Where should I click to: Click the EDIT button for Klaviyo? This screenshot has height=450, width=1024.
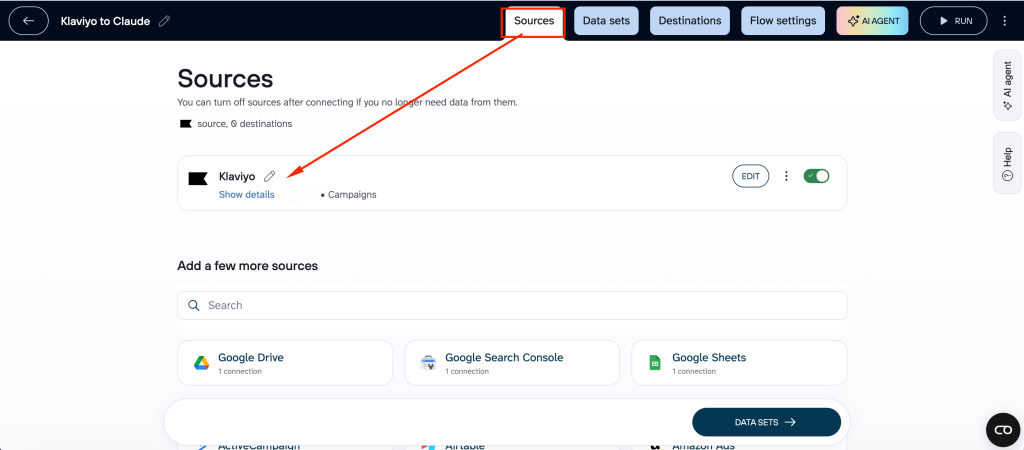[750, 176]
